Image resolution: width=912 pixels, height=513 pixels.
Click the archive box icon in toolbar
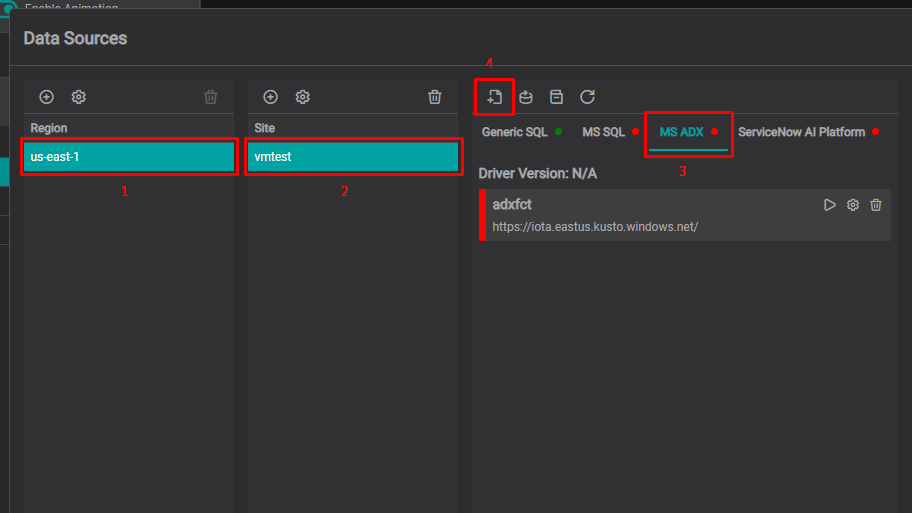coord(556,97)
